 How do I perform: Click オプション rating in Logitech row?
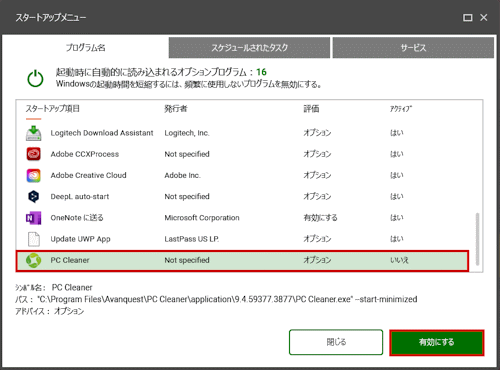click(x=317, y=133)
